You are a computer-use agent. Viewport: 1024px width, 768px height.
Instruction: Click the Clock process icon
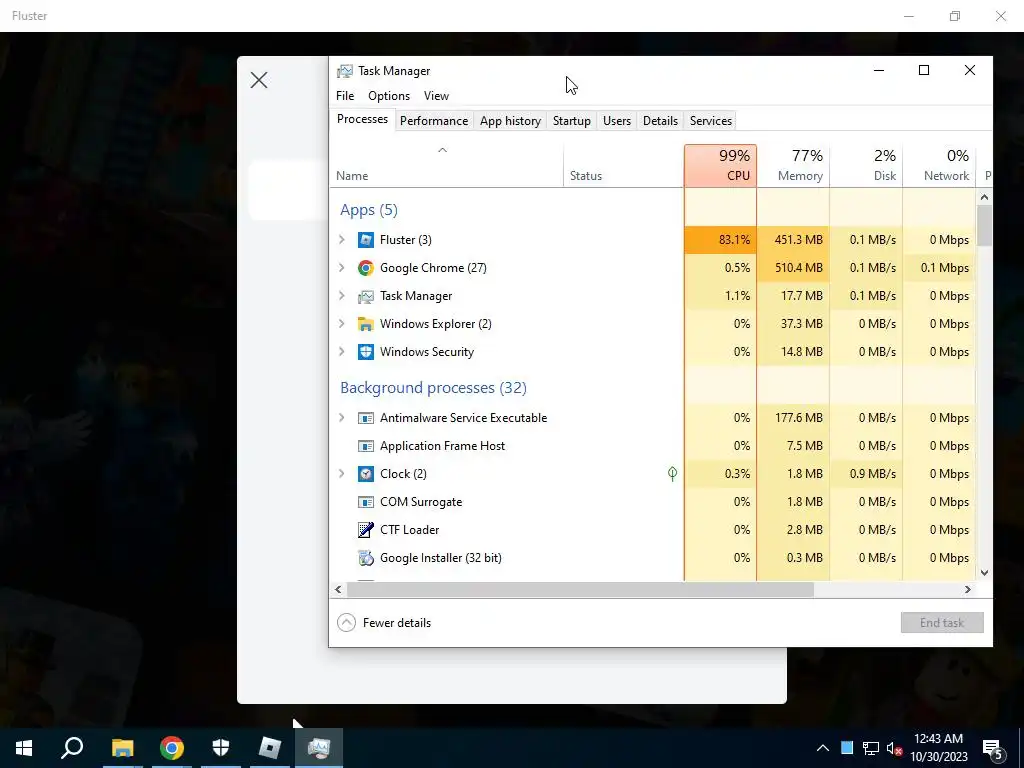click(x=366, y=474)
